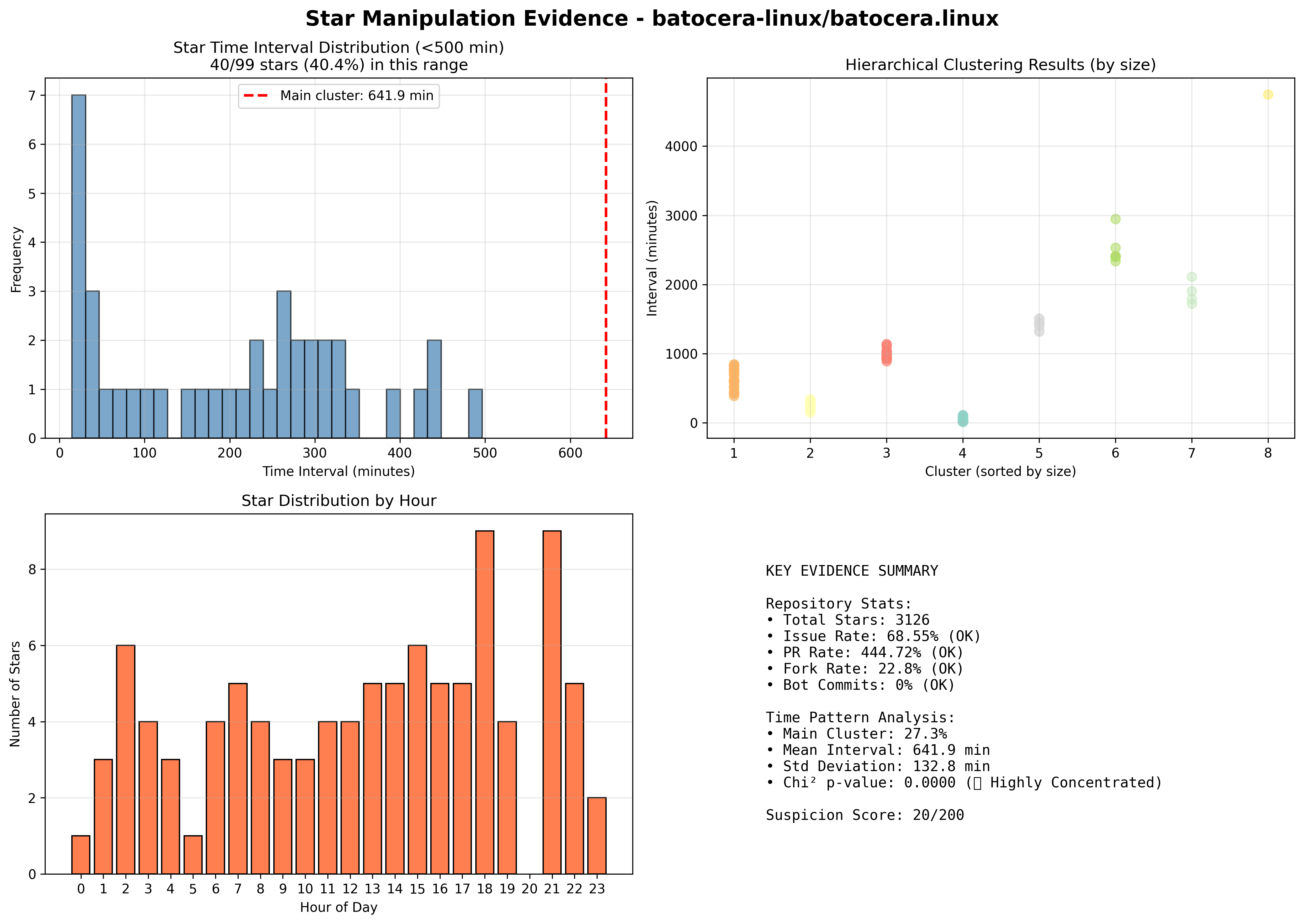Viewport: 1304px width, 924px height.
Task: Click the single yellow point in cluster 8
Action: 1268,94
